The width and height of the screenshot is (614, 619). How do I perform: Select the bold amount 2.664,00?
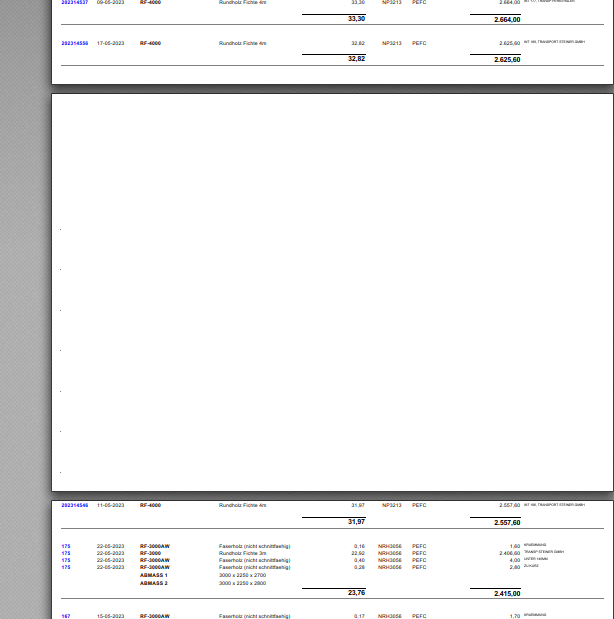507,20
